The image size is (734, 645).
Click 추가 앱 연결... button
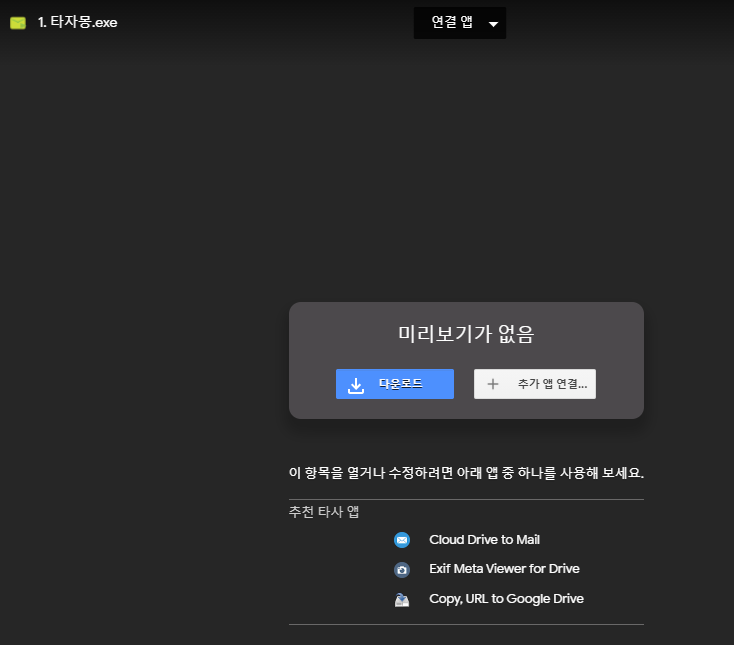535,384
